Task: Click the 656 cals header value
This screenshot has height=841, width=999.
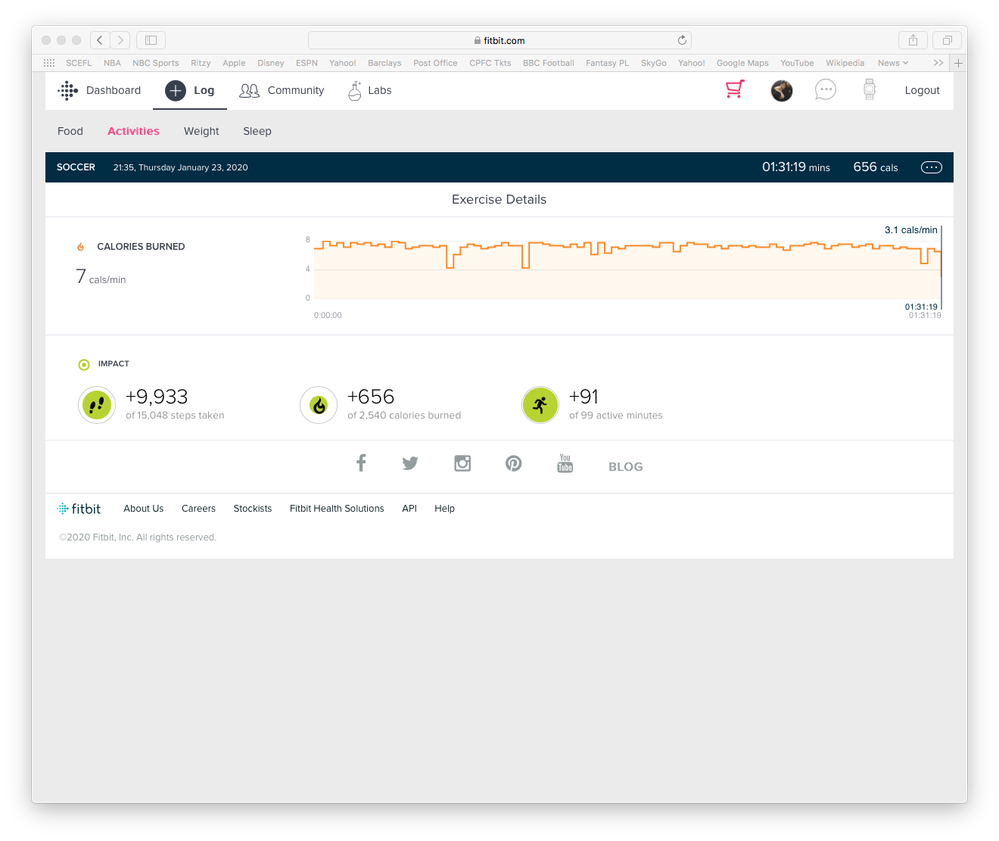Action: point(875,167)
